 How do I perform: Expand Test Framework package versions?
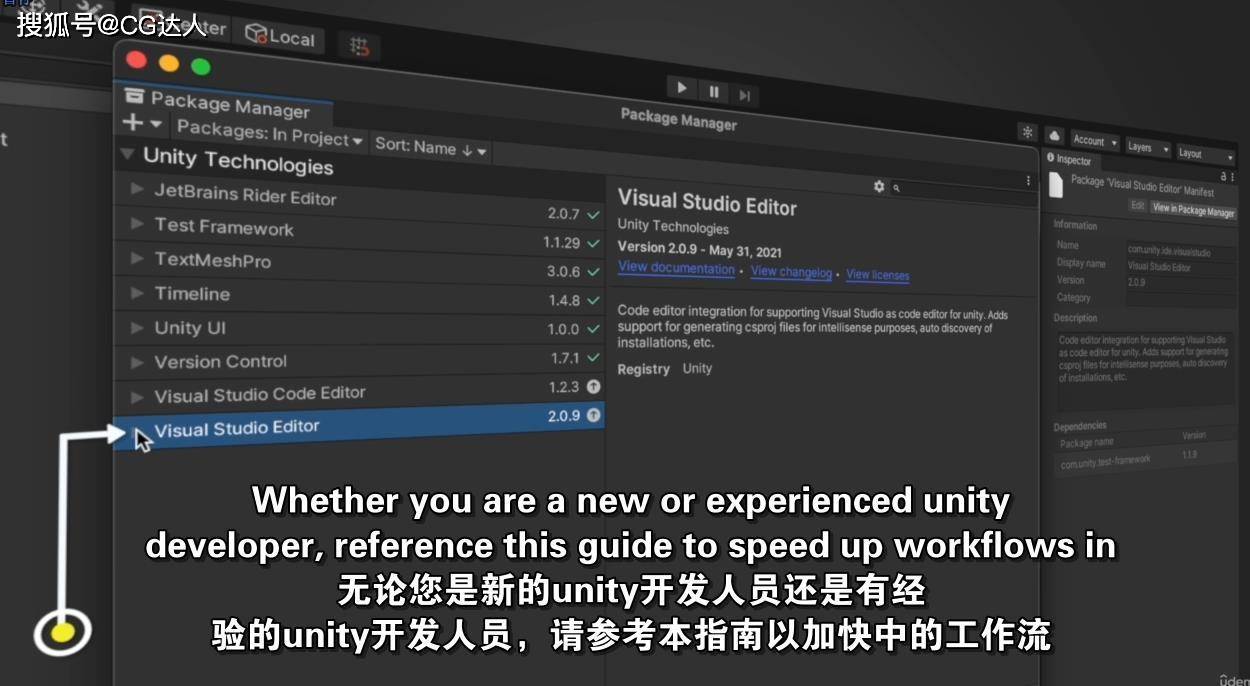point(137,224)
